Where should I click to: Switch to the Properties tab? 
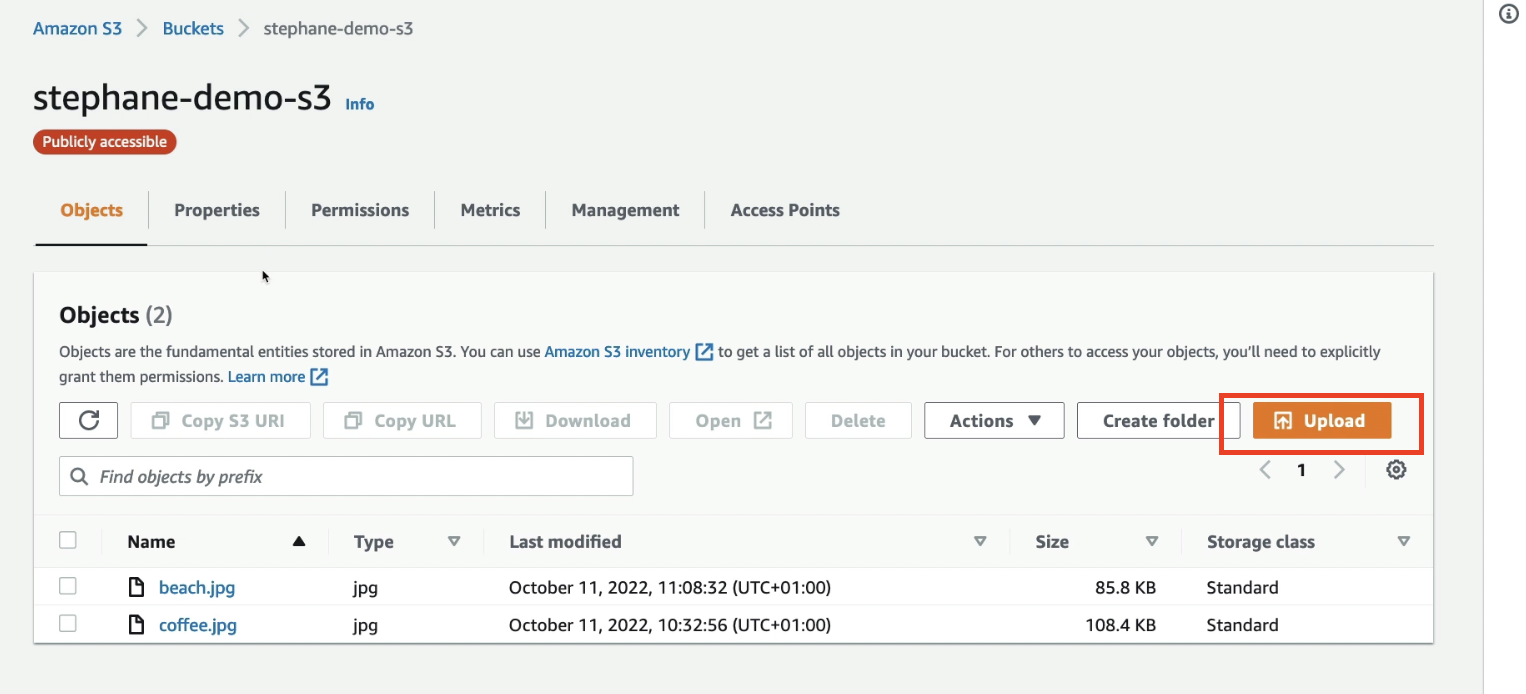pos(217,210)
